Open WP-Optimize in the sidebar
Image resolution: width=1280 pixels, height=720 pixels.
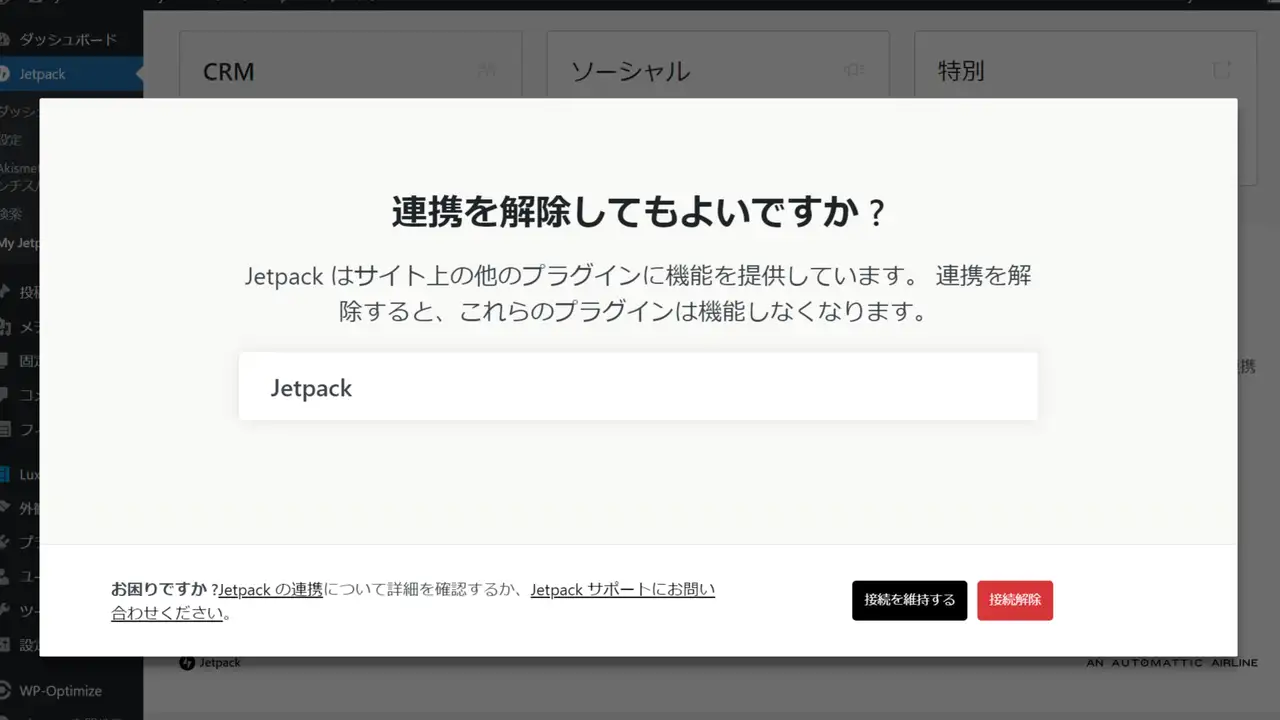[x=60, y=690]
